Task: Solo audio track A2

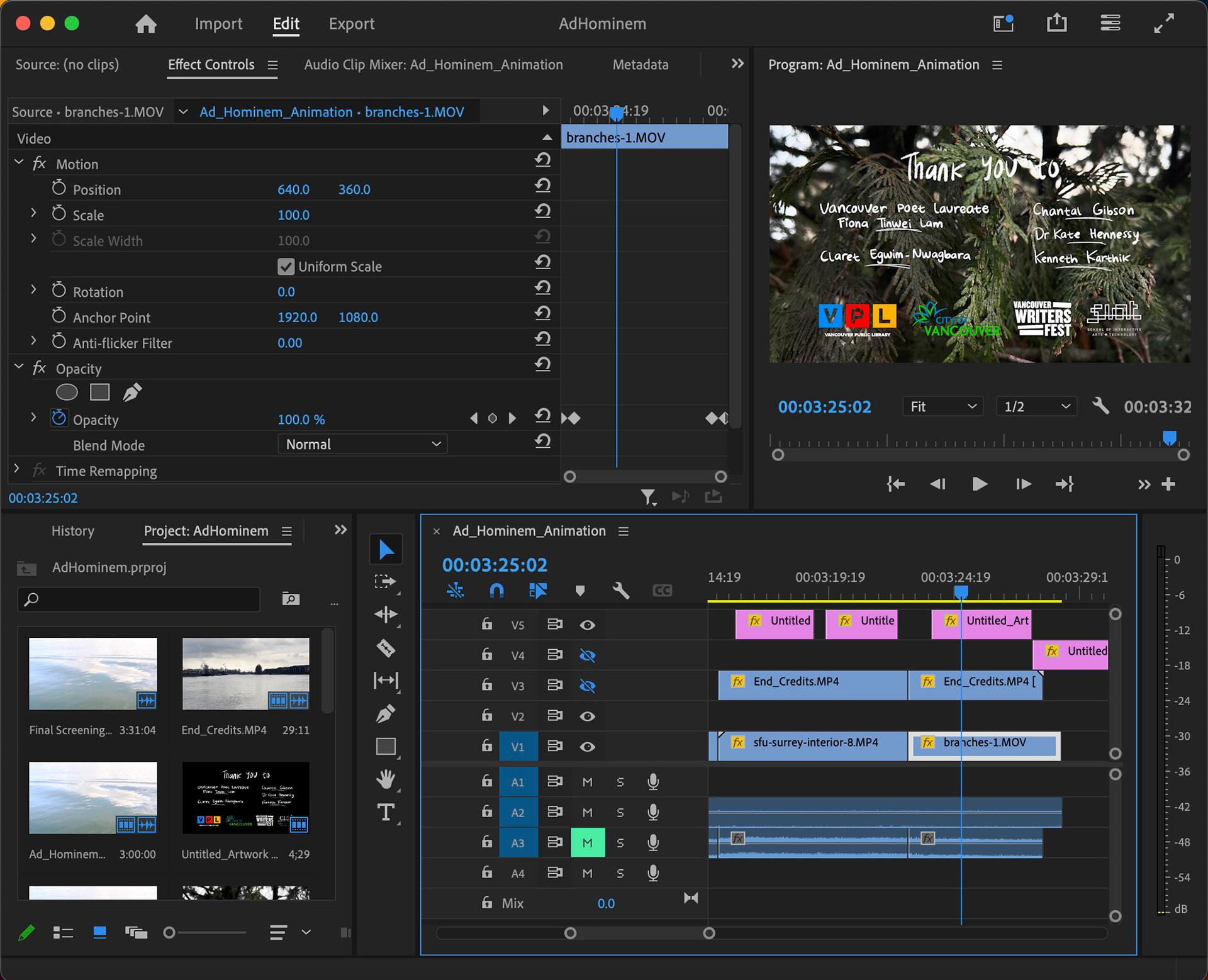Action: tap(620, 812)
